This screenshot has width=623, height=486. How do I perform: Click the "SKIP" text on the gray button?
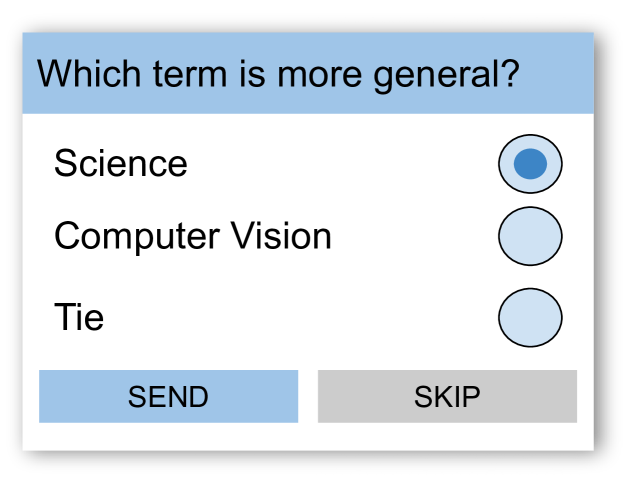pos(447,397)
